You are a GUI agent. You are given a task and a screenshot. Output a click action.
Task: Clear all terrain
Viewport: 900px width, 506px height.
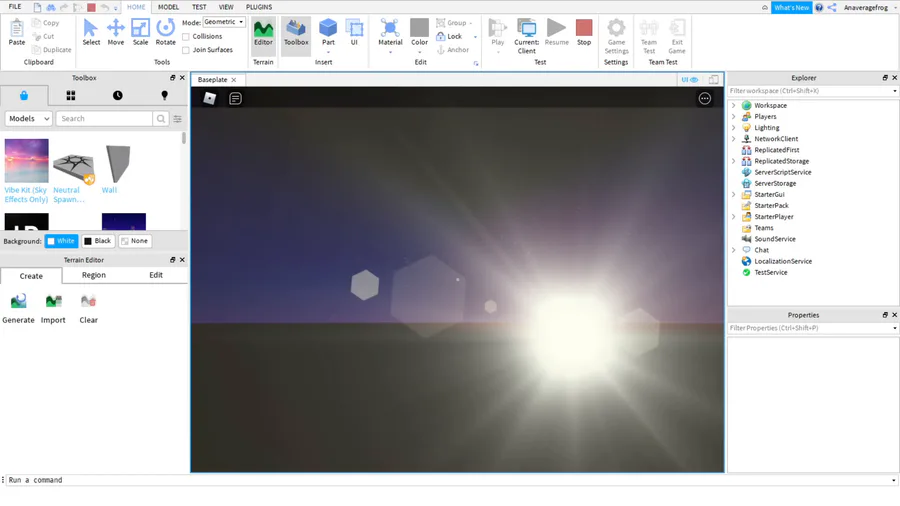tap(88, 309)
